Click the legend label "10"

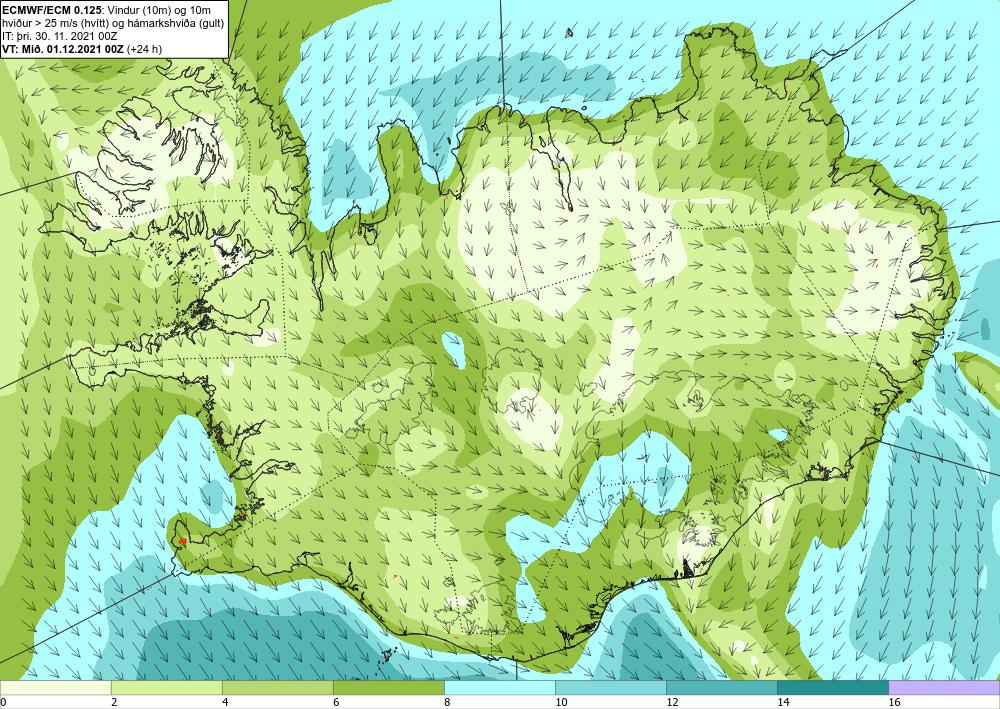pyautogui.click(x=561, y=702)
